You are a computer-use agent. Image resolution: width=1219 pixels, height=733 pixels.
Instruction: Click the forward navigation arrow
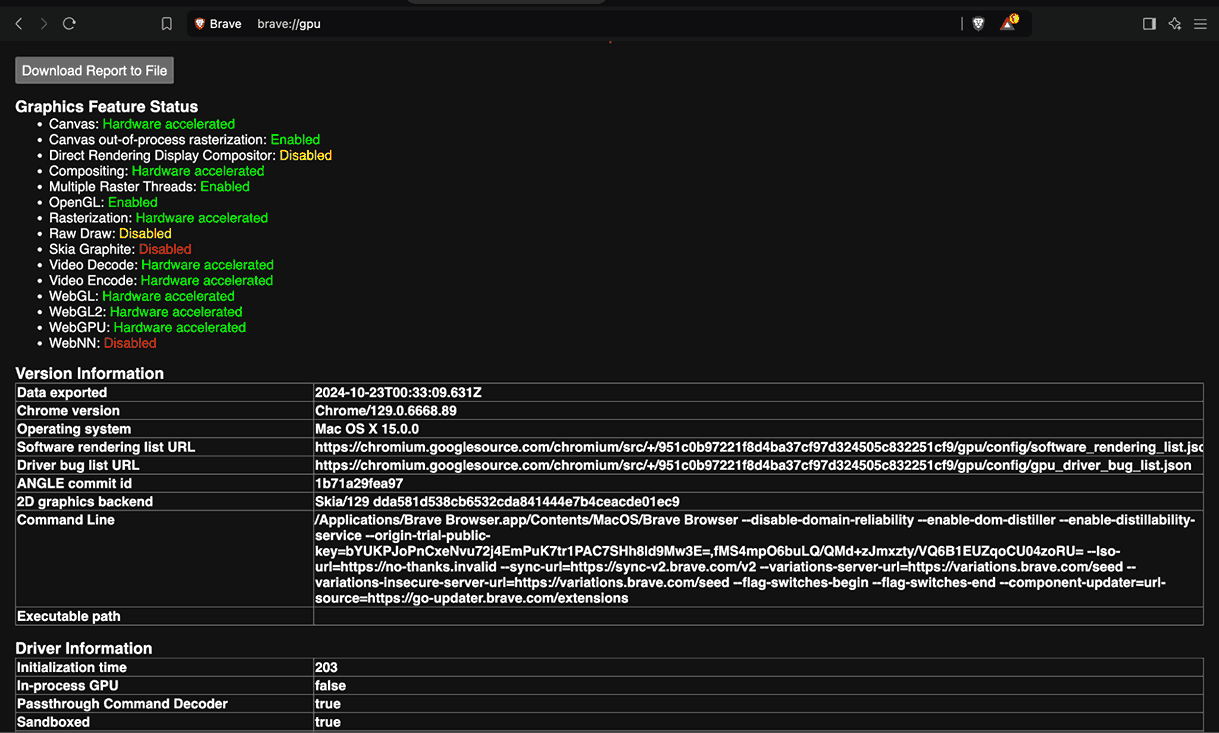[x=44, y=24]
